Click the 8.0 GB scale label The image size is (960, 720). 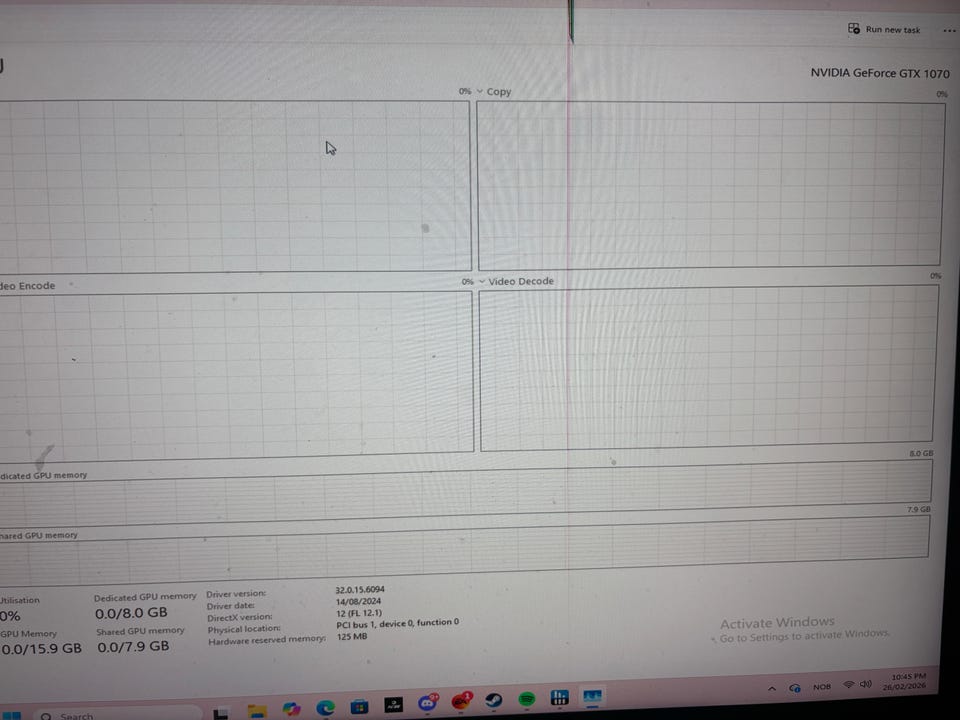pyautogui.click(x=921, y=454)
